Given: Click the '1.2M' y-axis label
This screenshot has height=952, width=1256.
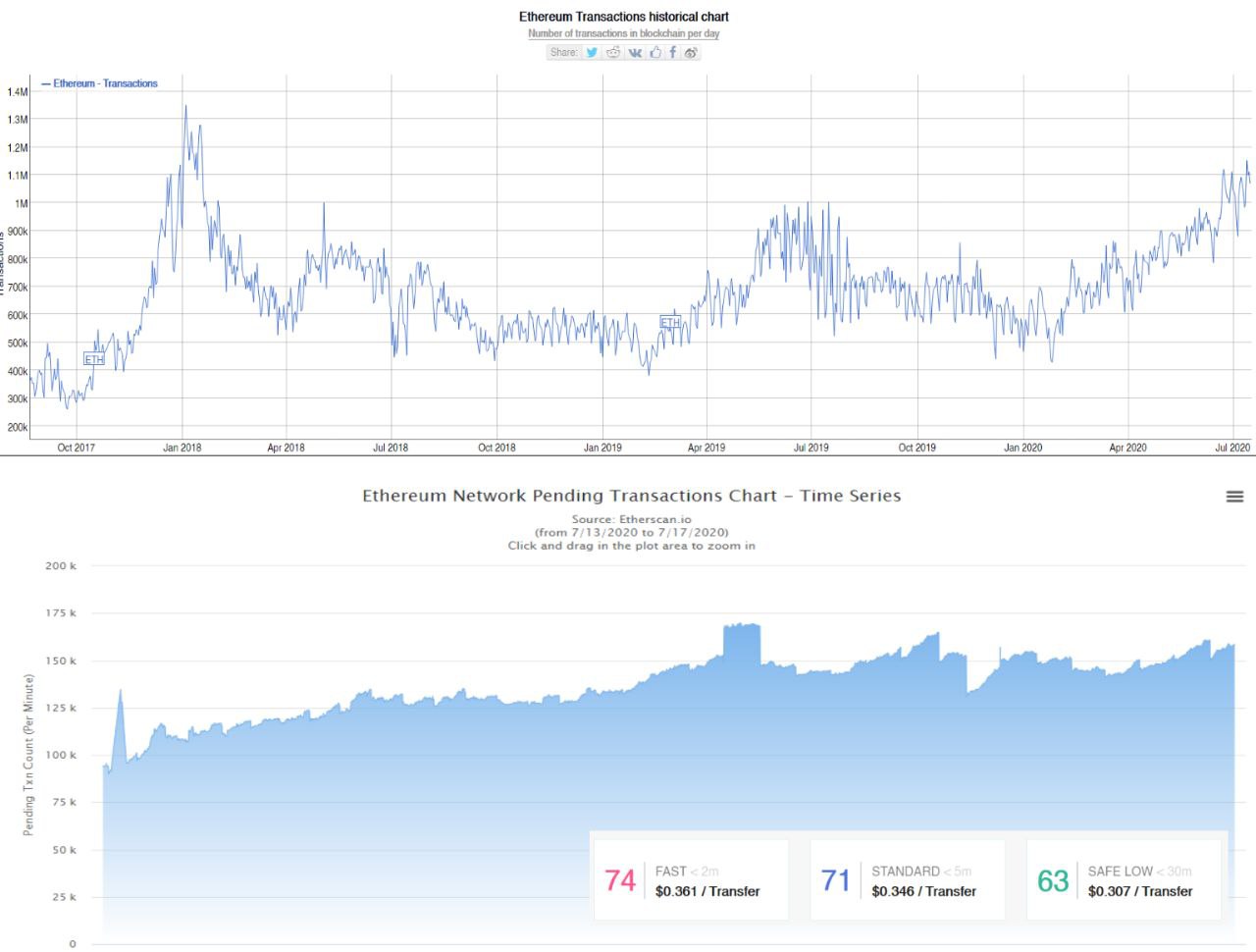Looking at the screenshot, I should pyautogui.click(x=18, y=148).
